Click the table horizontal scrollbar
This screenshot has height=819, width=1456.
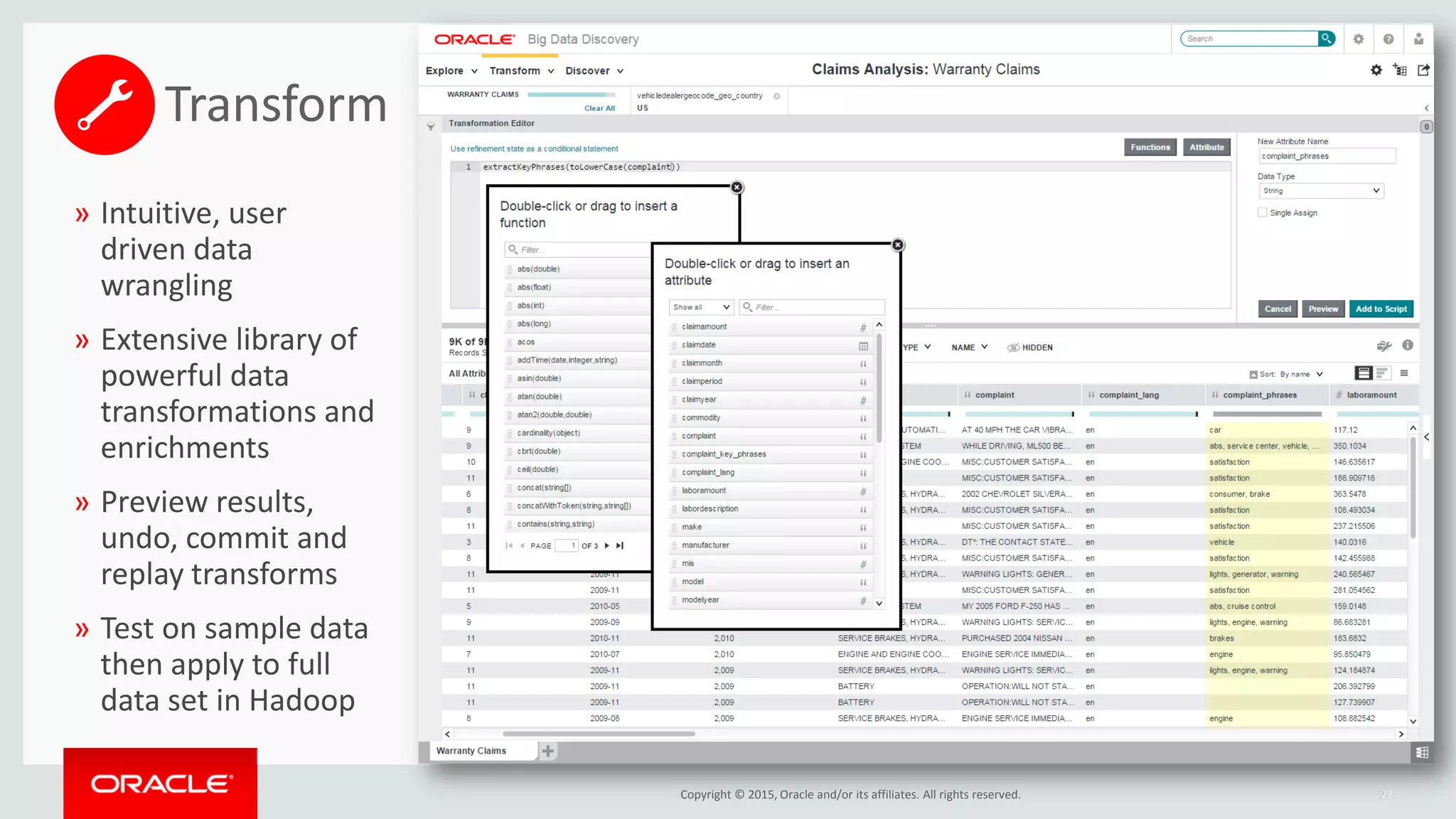coord(599,734)
